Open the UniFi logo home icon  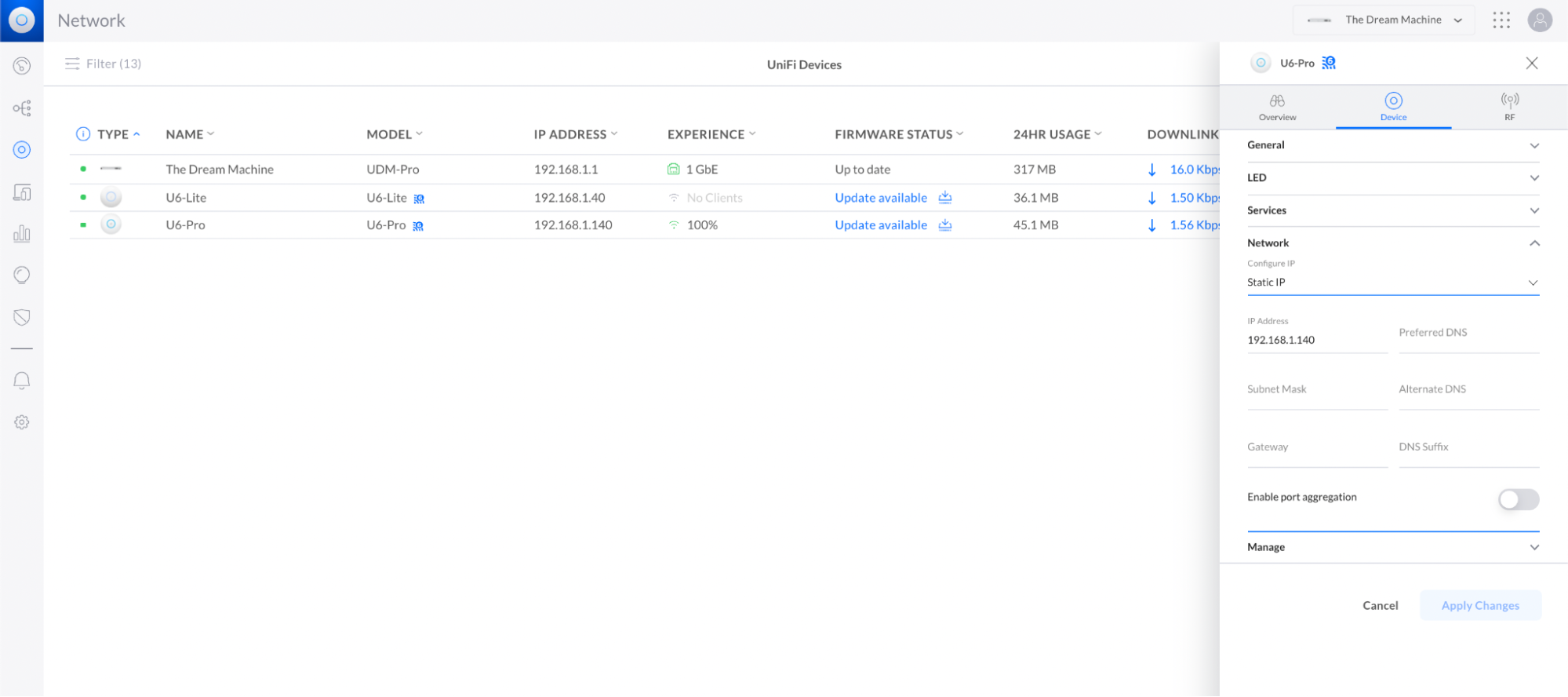21,20
